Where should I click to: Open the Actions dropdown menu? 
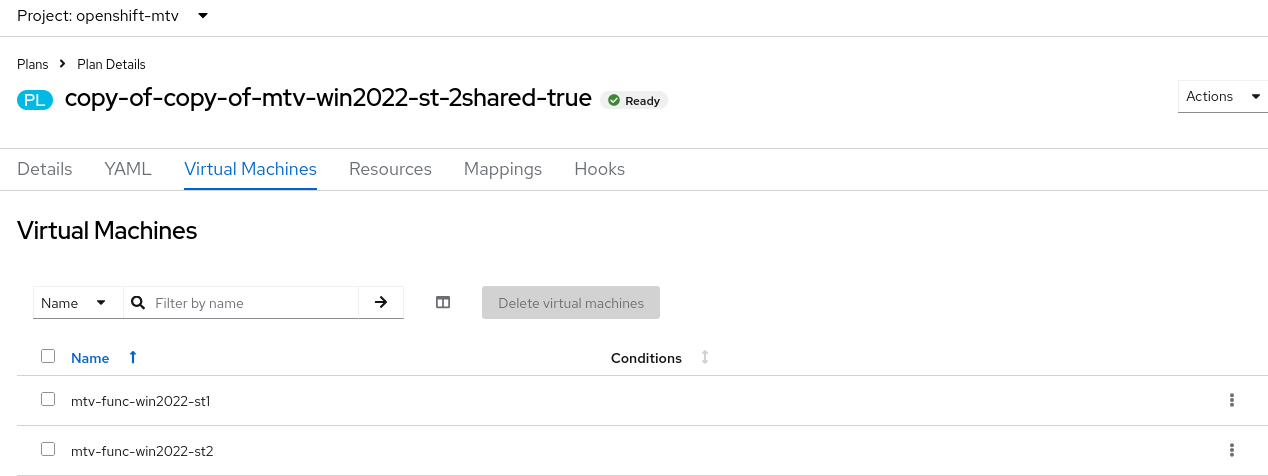pos(1222,97)
